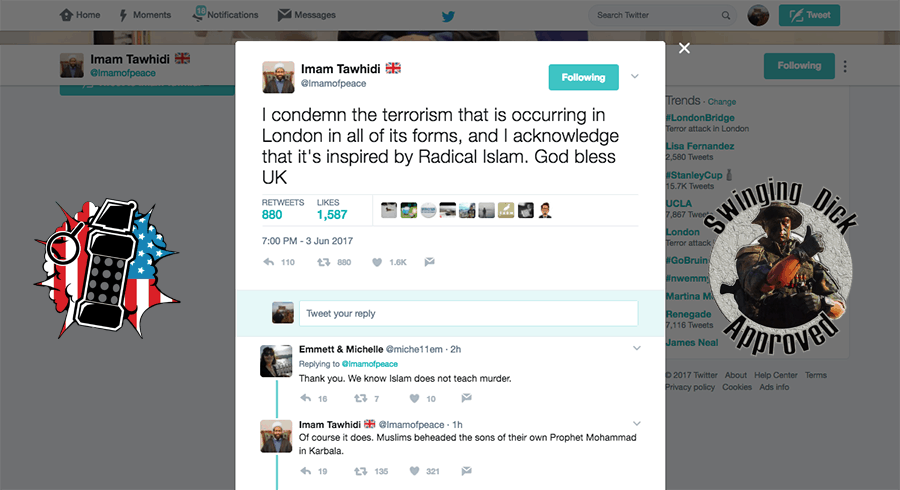Toggle Following button on background profile page

(799, 65)
